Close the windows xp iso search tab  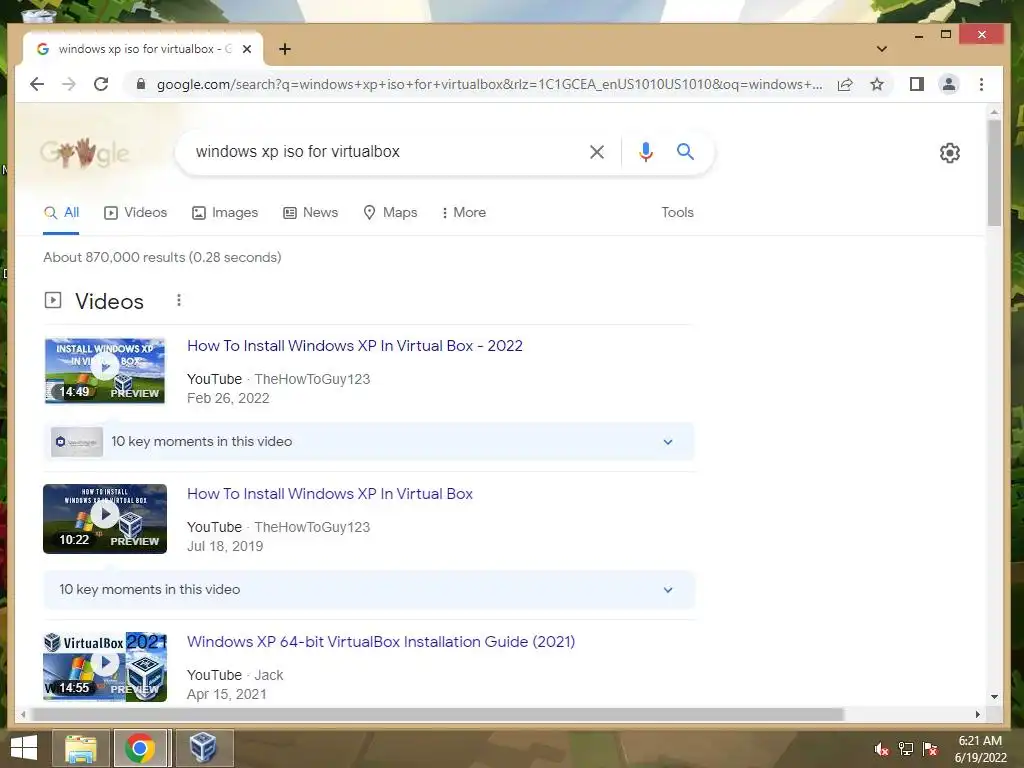247,49
